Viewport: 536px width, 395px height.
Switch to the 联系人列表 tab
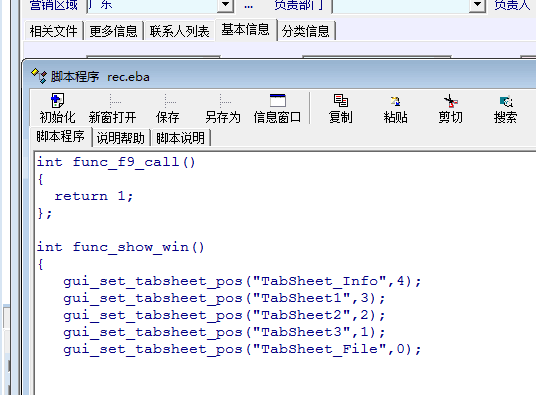pyautogui.click(x=179, y=31)
